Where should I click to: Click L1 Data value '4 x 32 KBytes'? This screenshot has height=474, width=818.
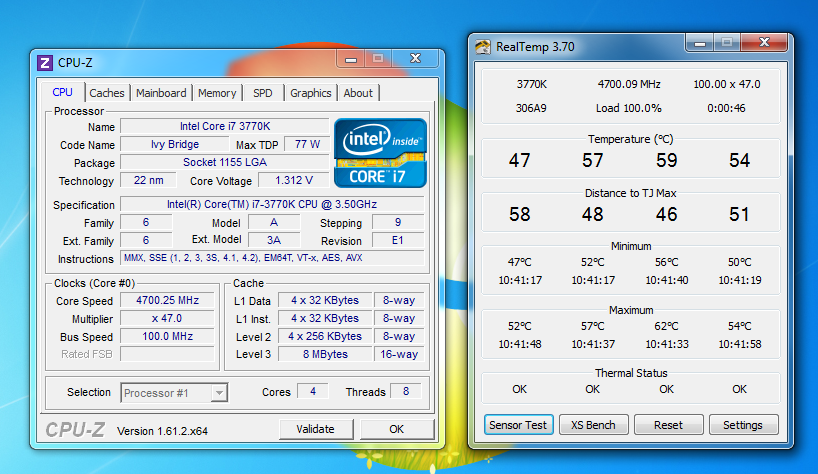pos(325,300)
